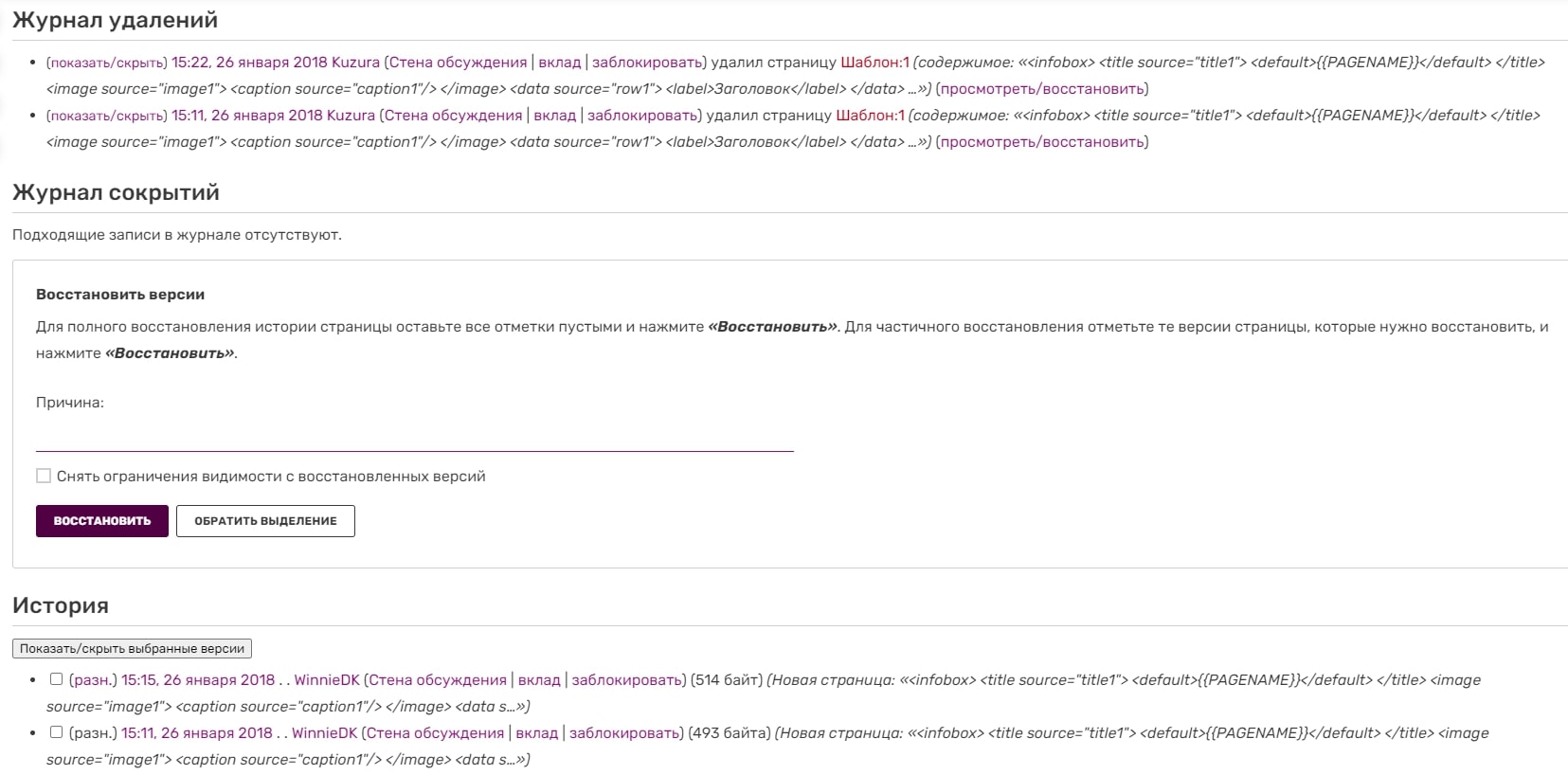
Task: View Kuzura's вклад in the 15:22 entry
Action: pos(559,63)
